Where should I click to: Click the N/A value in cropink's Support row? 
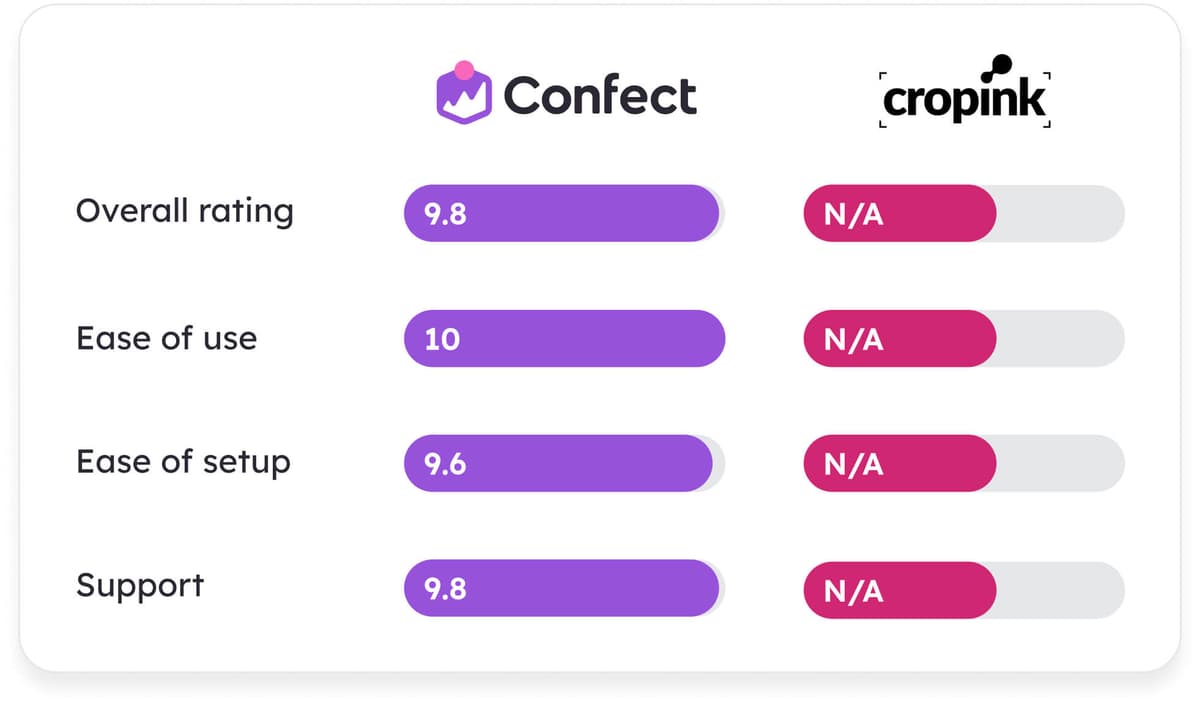[853, 591]
